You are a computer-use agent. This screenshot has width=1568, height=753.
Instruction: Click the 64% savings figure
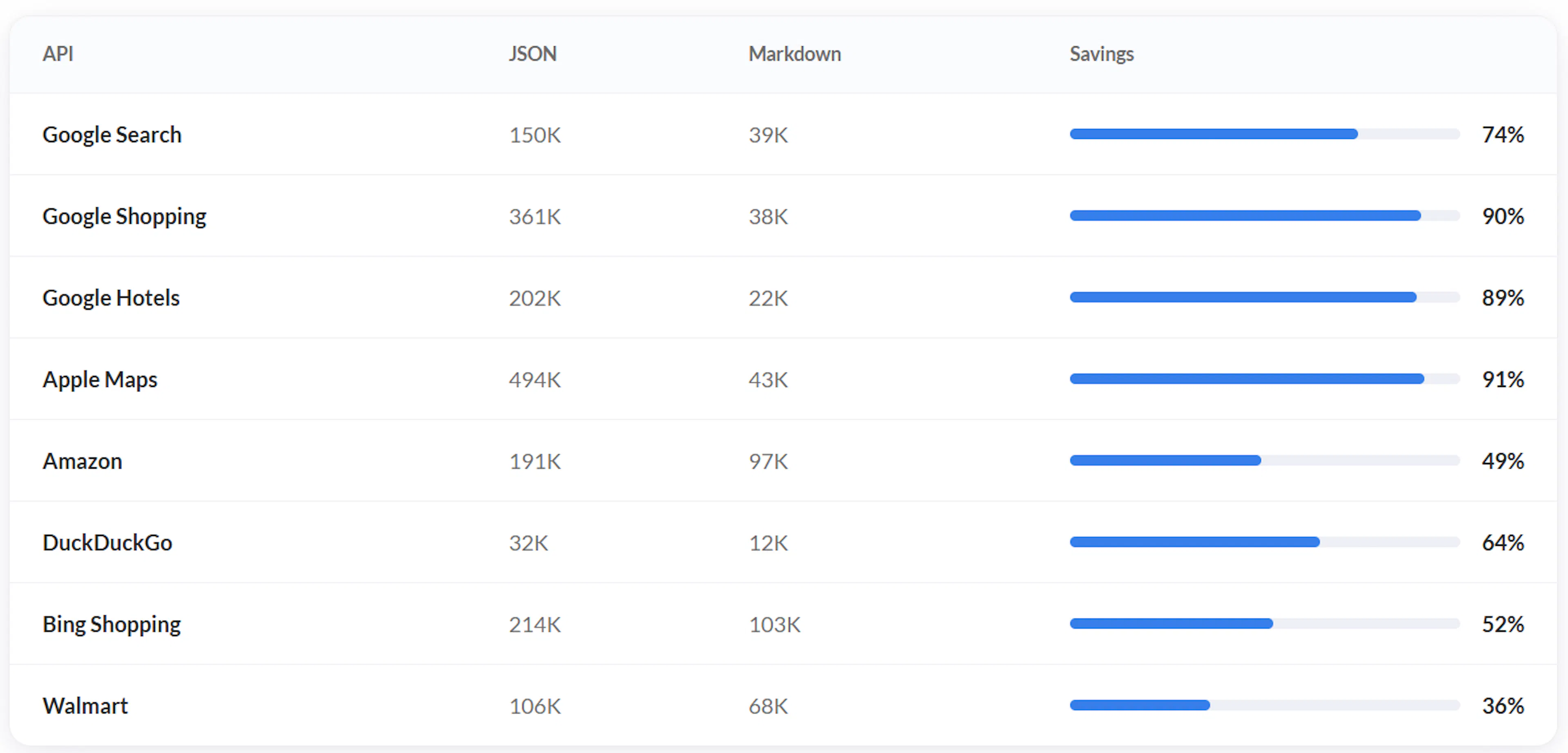(x=1503, y=543)
